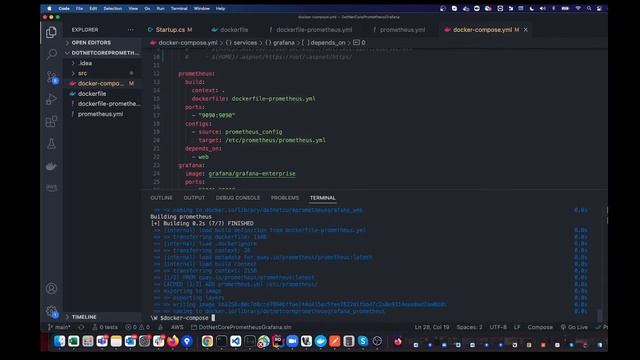Open the Terminal menu

pos(179,8)
